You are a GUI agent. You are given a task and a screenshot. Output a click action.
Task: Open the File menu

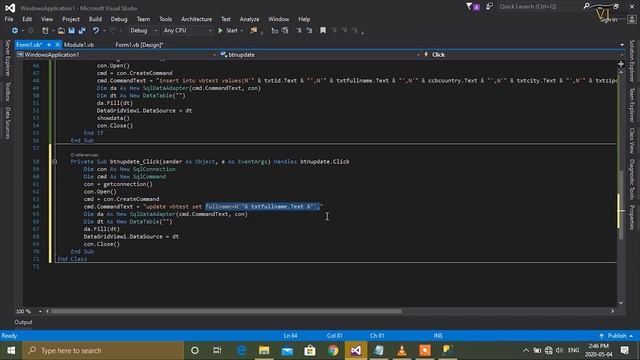click(9, 19)
